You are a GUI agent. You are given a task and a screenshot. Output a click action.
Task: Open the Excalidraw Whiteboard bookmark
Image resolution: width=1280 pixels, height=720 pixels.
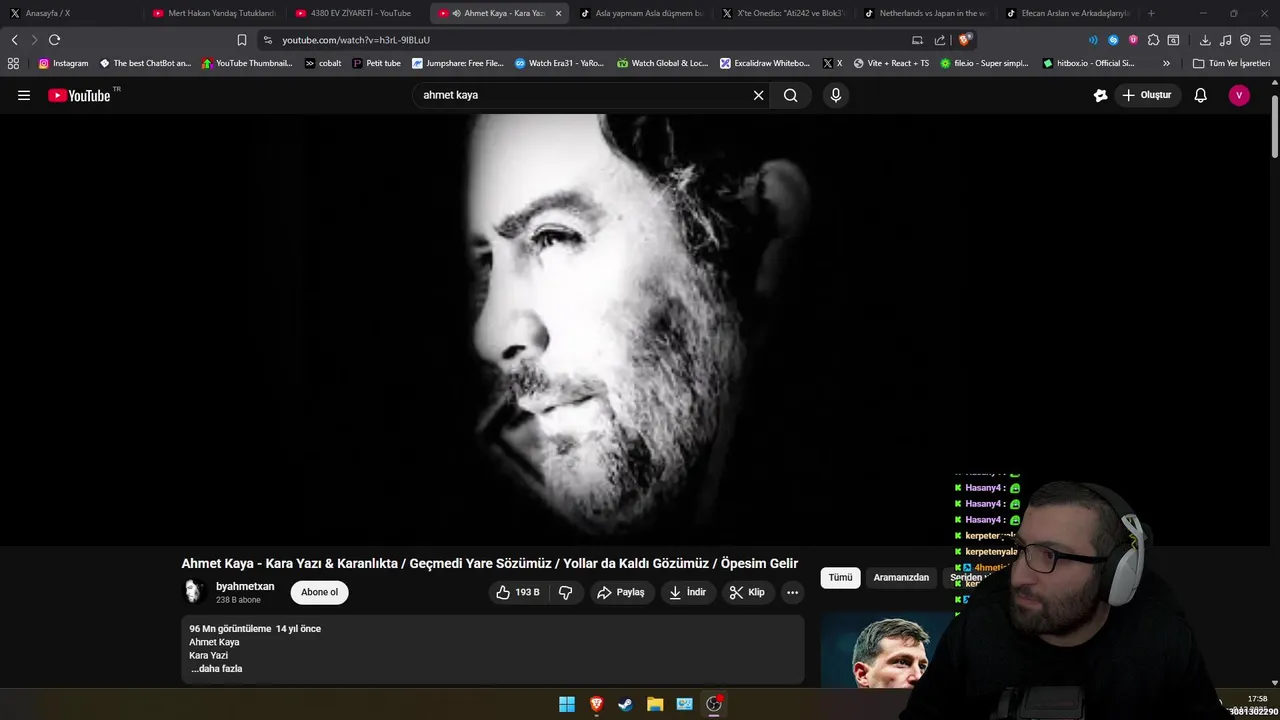[x=765, y=63]
